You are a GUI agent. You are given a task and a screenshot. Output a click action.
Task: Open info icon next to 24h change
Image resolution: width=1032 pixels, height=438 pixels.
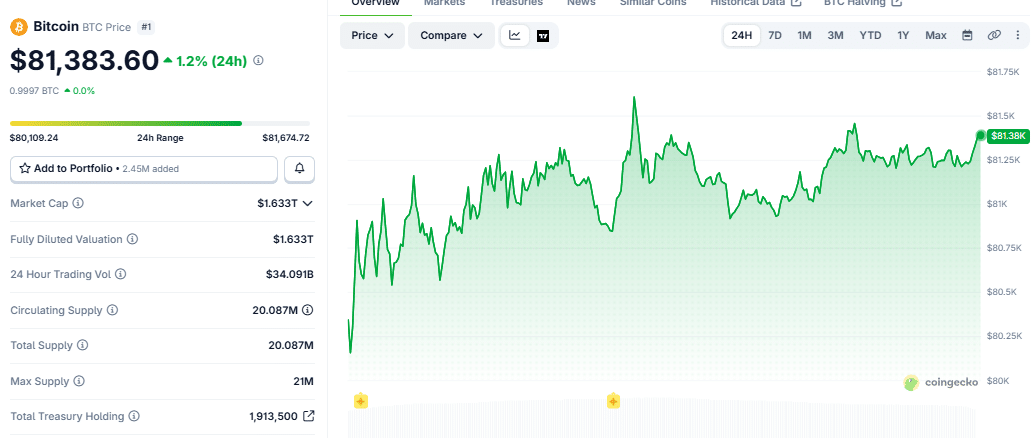(259, 61)
